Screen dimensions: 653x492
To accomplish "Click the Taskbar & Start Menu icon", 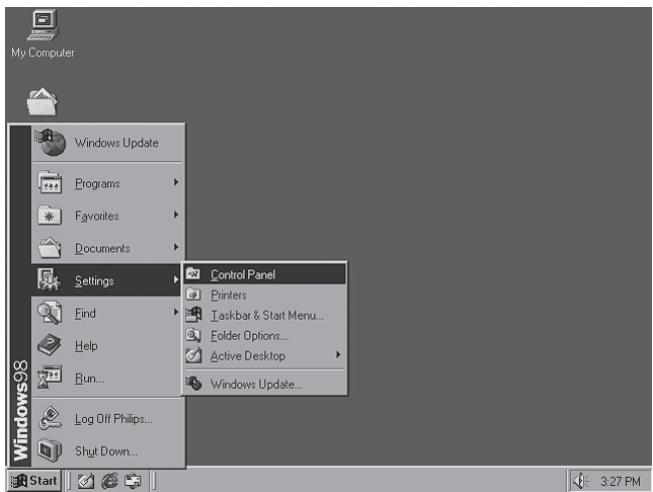I will coord(194,315).
